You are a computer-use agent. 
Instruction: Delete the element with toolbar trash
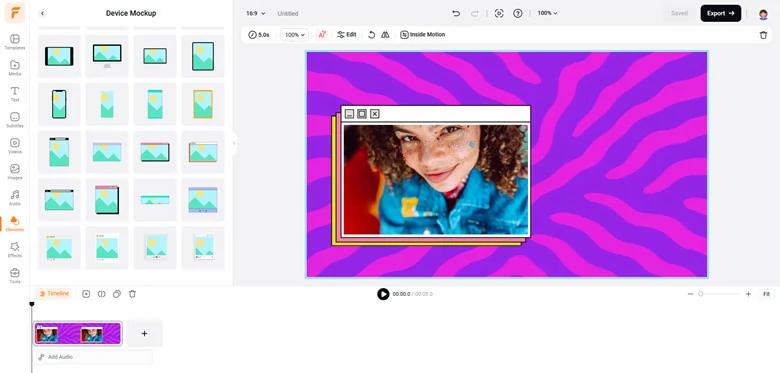763,35
